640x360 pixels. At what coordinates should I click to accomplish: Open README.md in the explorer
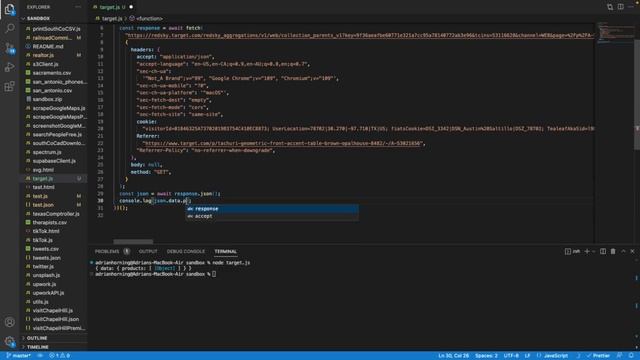point(48,46)
